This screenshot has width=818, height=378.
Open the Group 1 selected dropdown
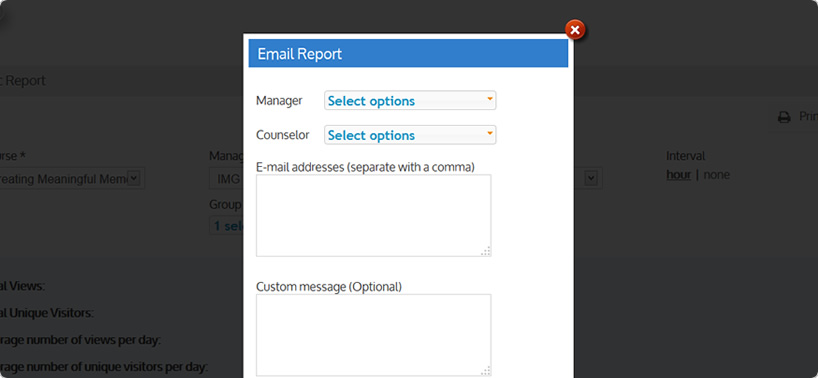tap(226, 226)
